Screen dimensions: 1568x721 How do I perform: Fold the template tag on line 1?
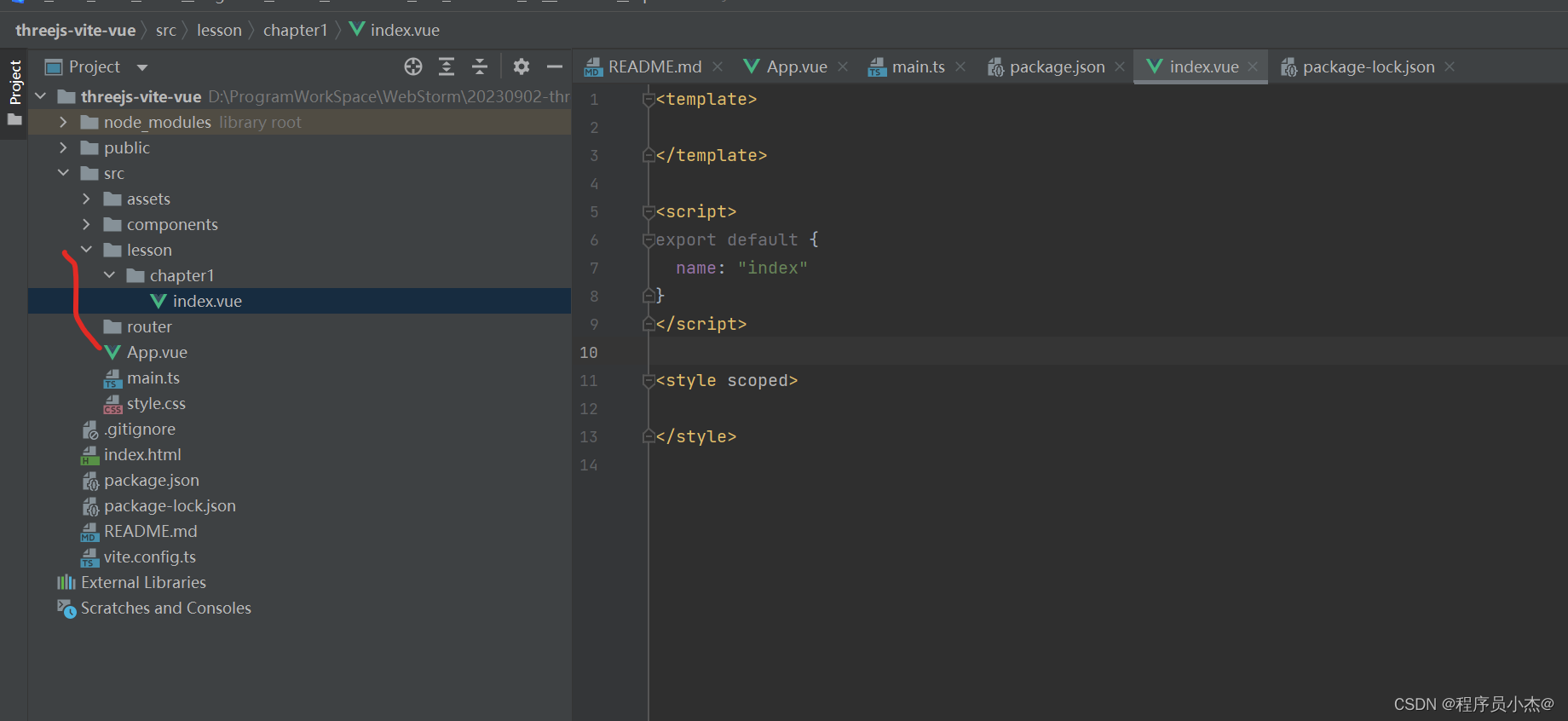coord(649,99)
